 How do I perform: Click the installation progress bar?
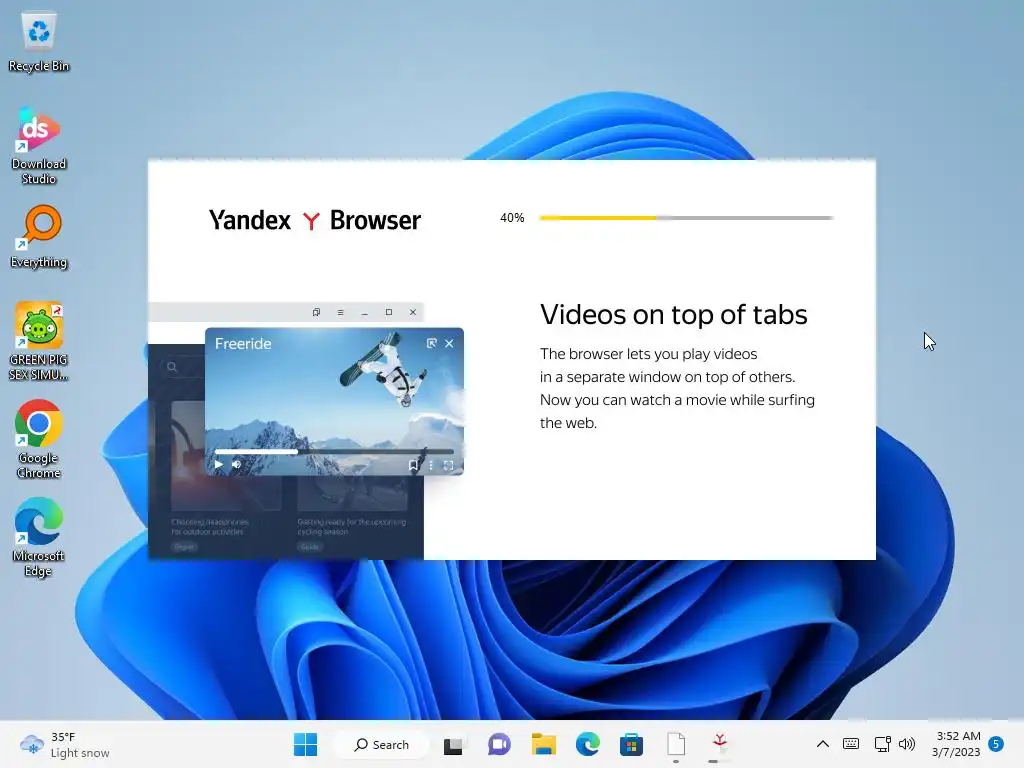686,217
